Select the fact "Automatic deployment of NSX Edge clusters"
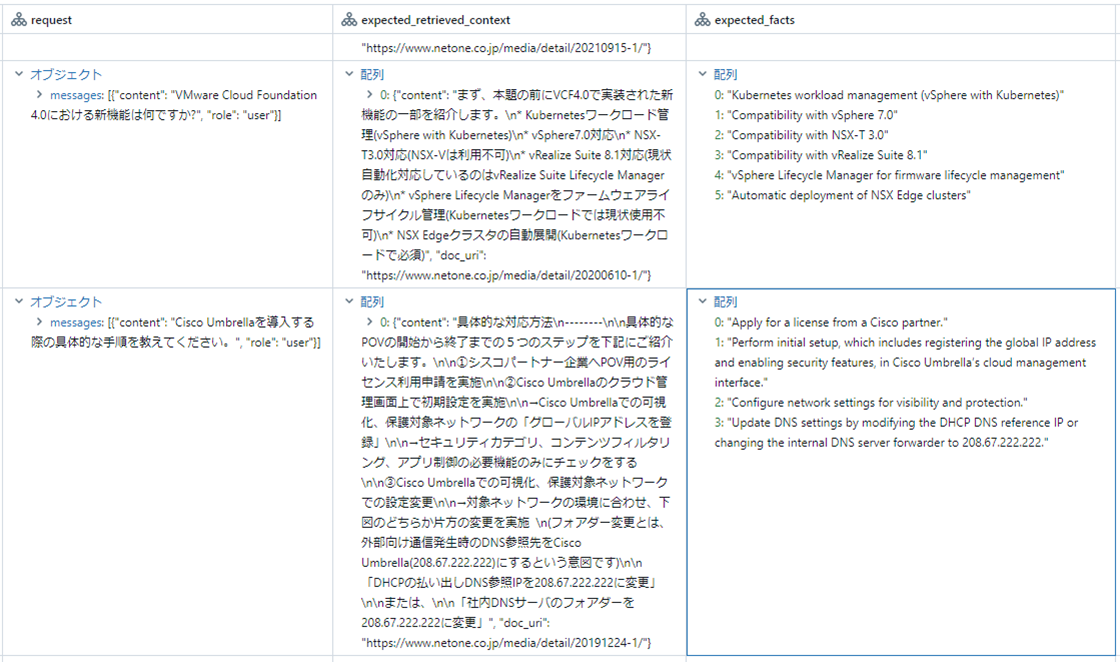1120x662 pixels. (x=849, y=195)
